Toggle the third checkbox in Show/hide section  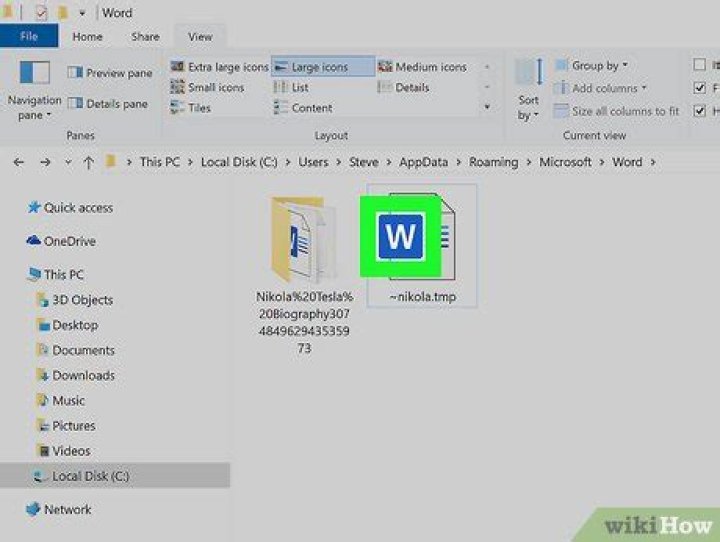[700, 110]
